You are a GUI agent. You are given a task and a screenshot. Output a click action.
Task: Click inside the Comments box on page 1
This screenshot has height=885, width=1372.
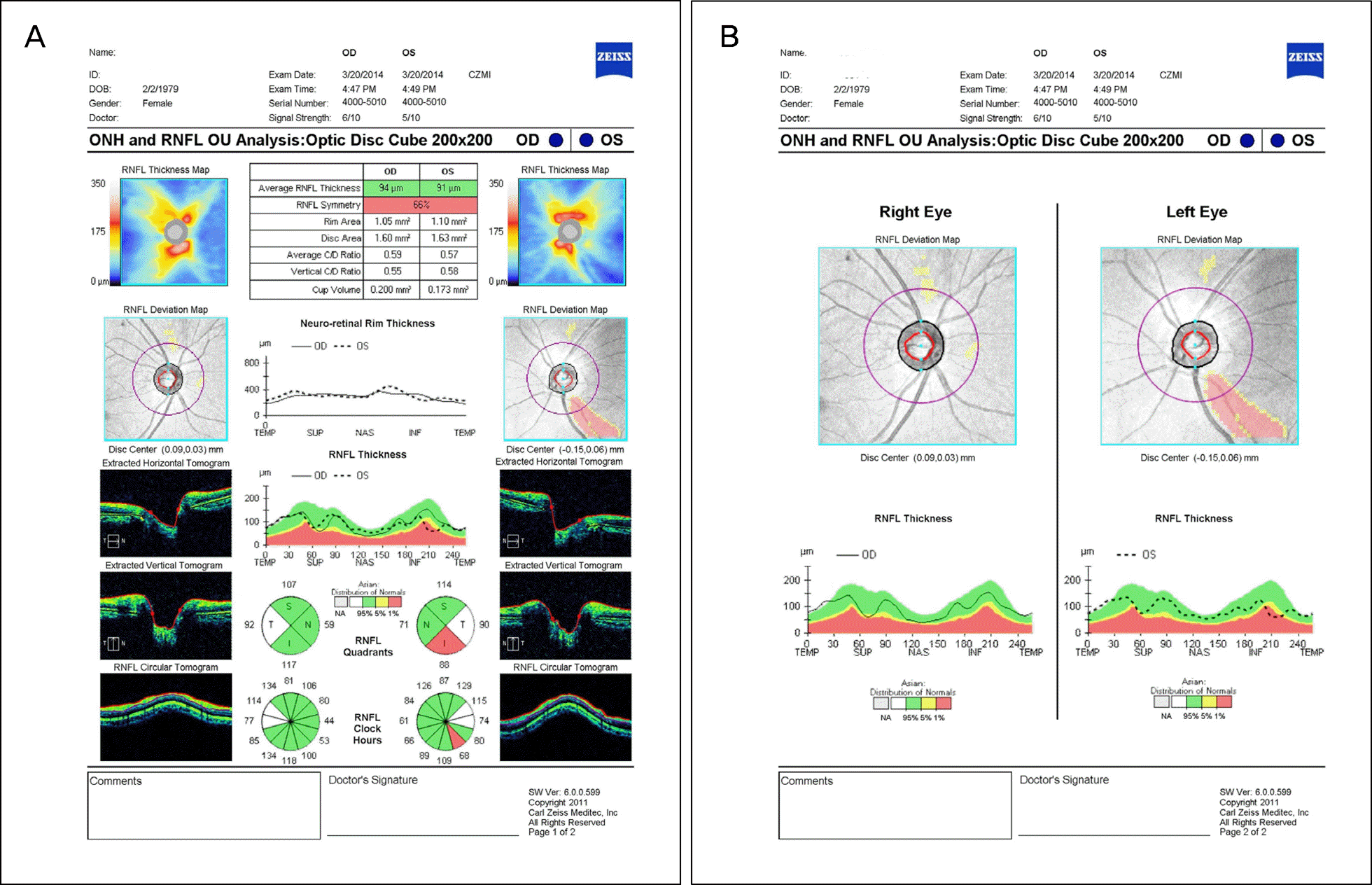[x=204, y=805]
